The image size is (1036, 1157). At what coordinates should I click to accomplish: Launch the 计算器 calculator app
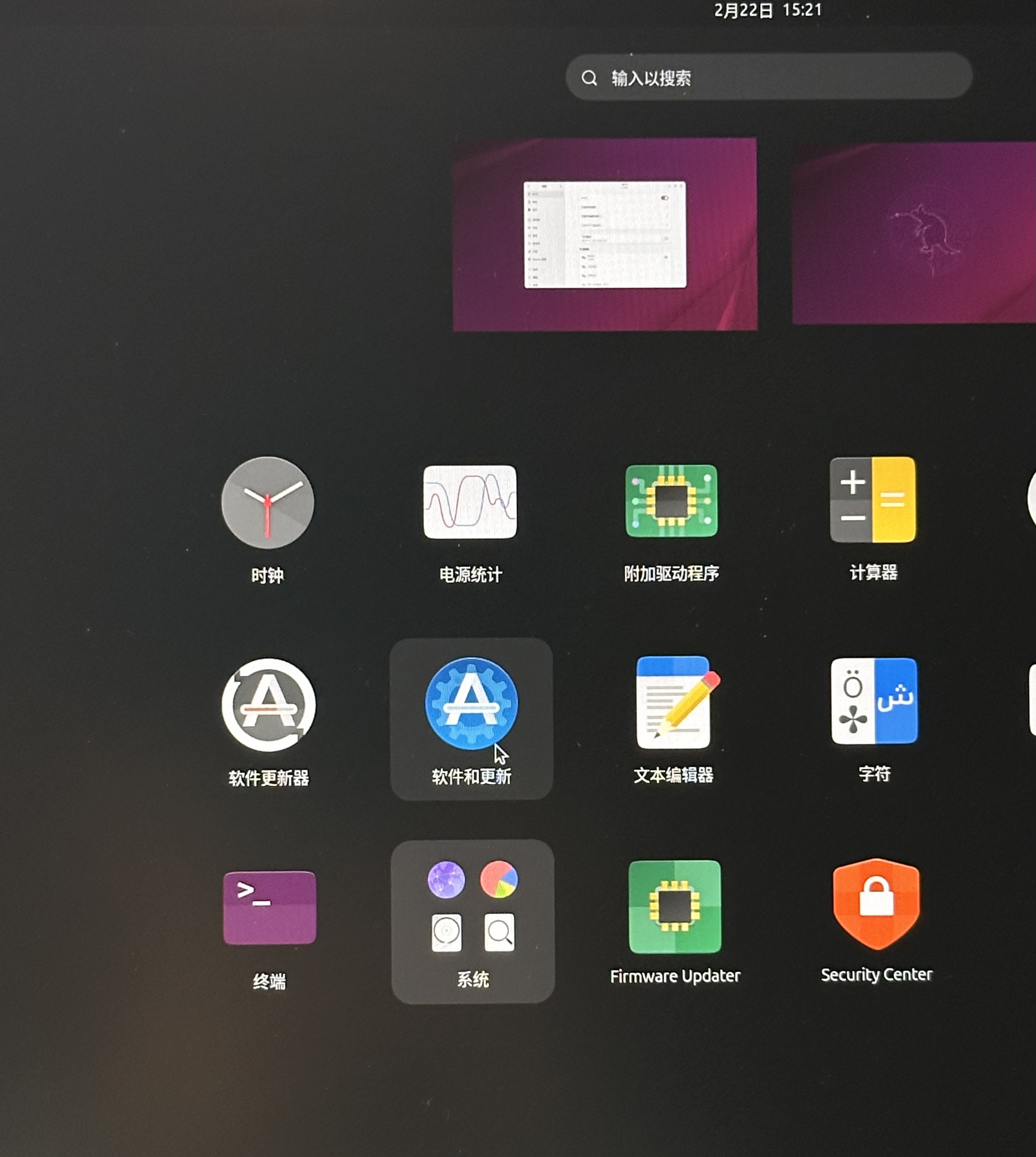pyautogui.click(x=873, y=499)
